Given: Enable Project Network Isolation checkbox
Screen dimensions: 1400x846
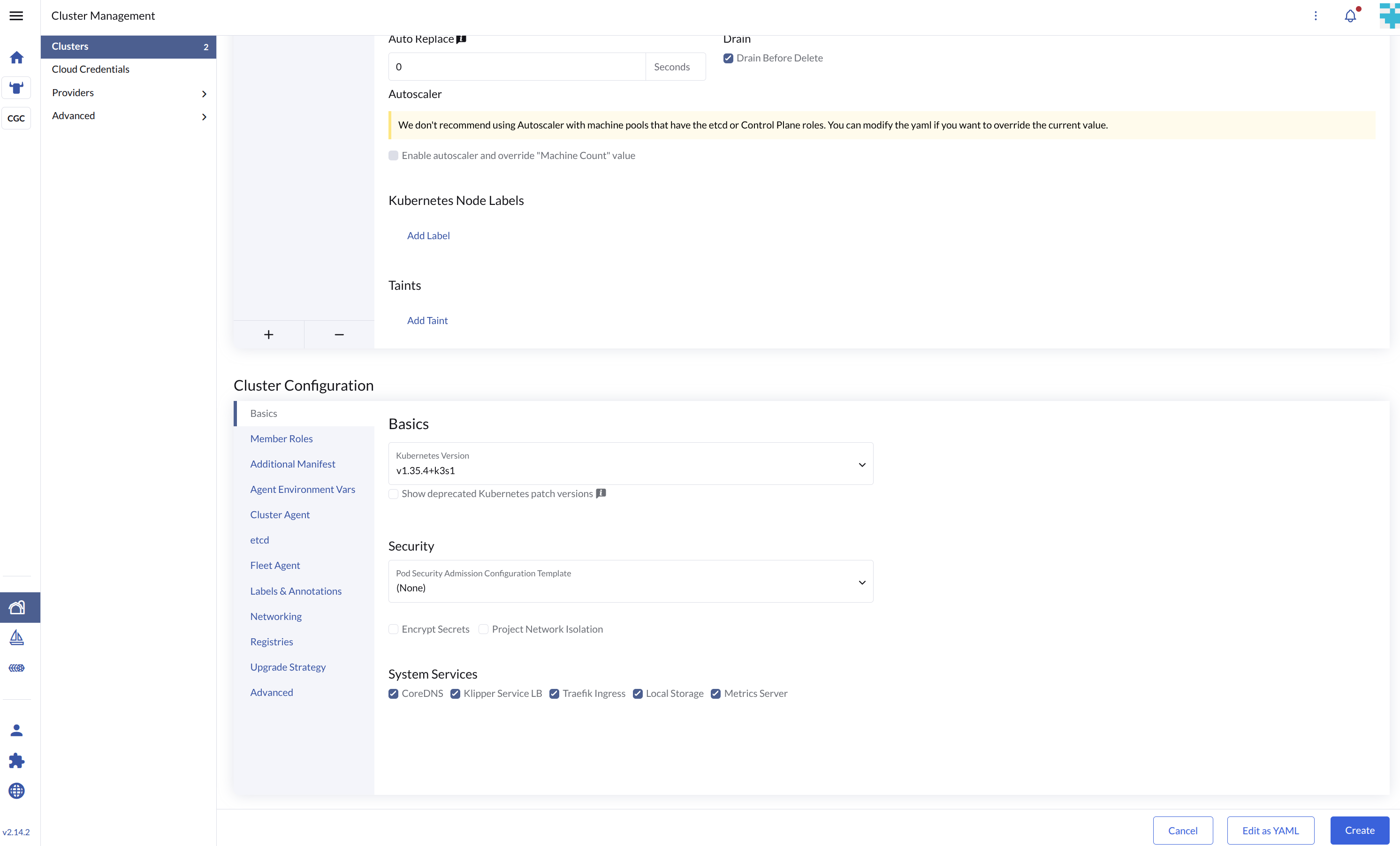Looking at the screenshot, I should [x=484, y=629].
